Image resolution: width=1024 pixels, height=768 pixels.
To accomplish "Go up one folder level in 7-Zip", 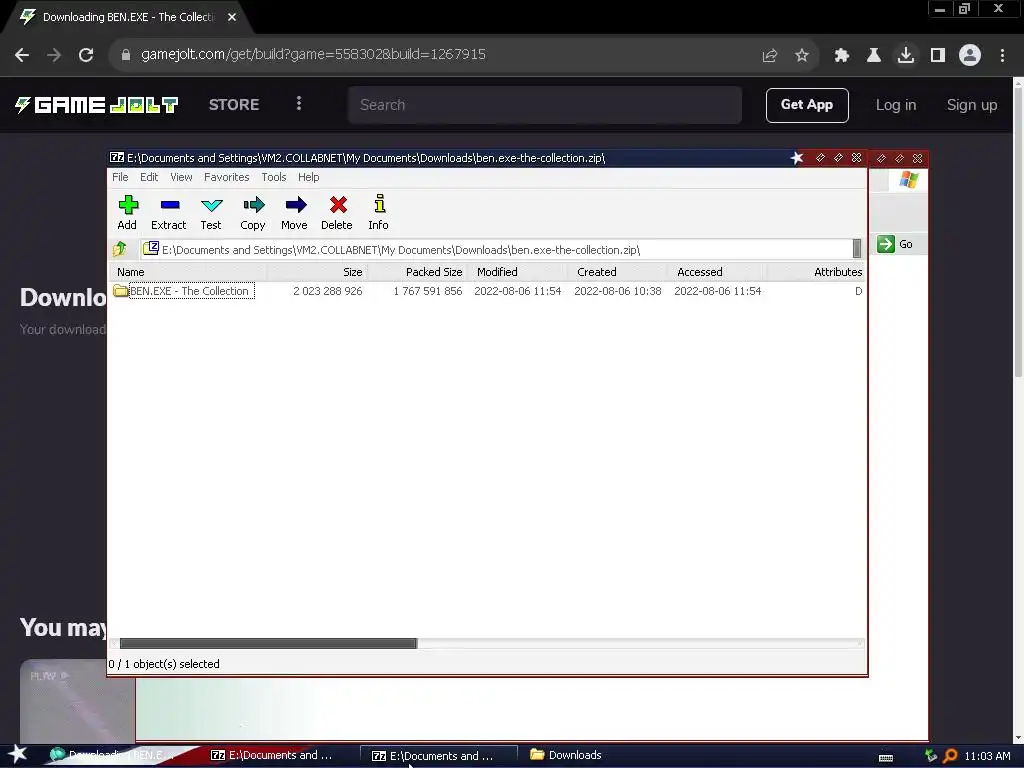I will pyautogui.click(x=120, y=249).
